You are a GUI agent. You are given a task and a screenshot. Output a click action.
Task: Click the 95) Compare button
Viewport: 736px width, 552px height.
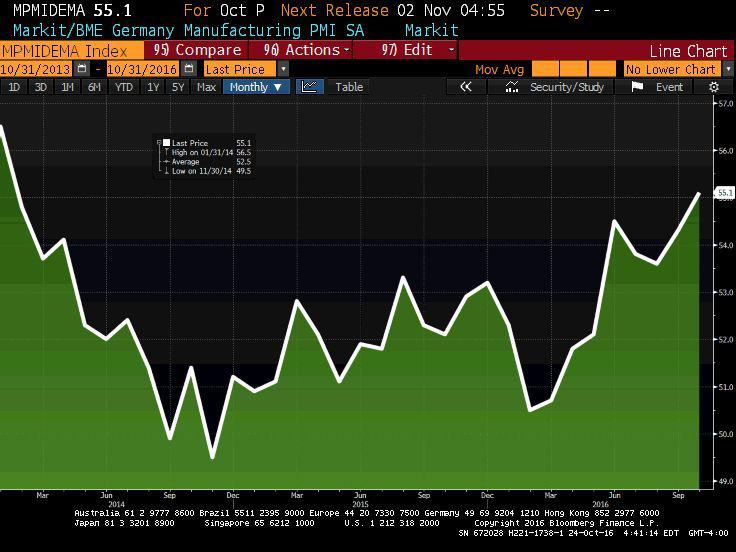point(198,50)
